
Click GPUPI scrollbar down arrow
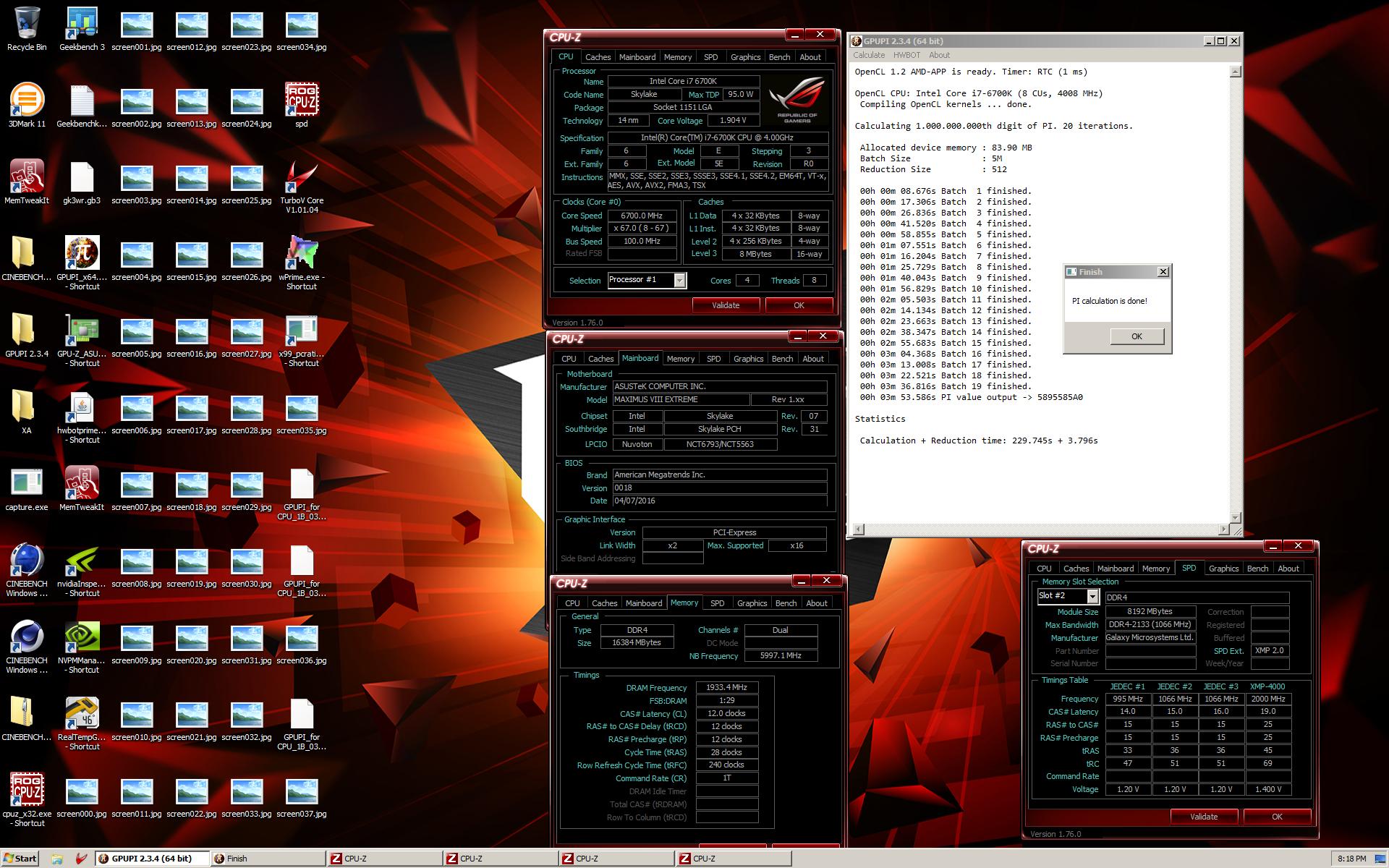1236,517
